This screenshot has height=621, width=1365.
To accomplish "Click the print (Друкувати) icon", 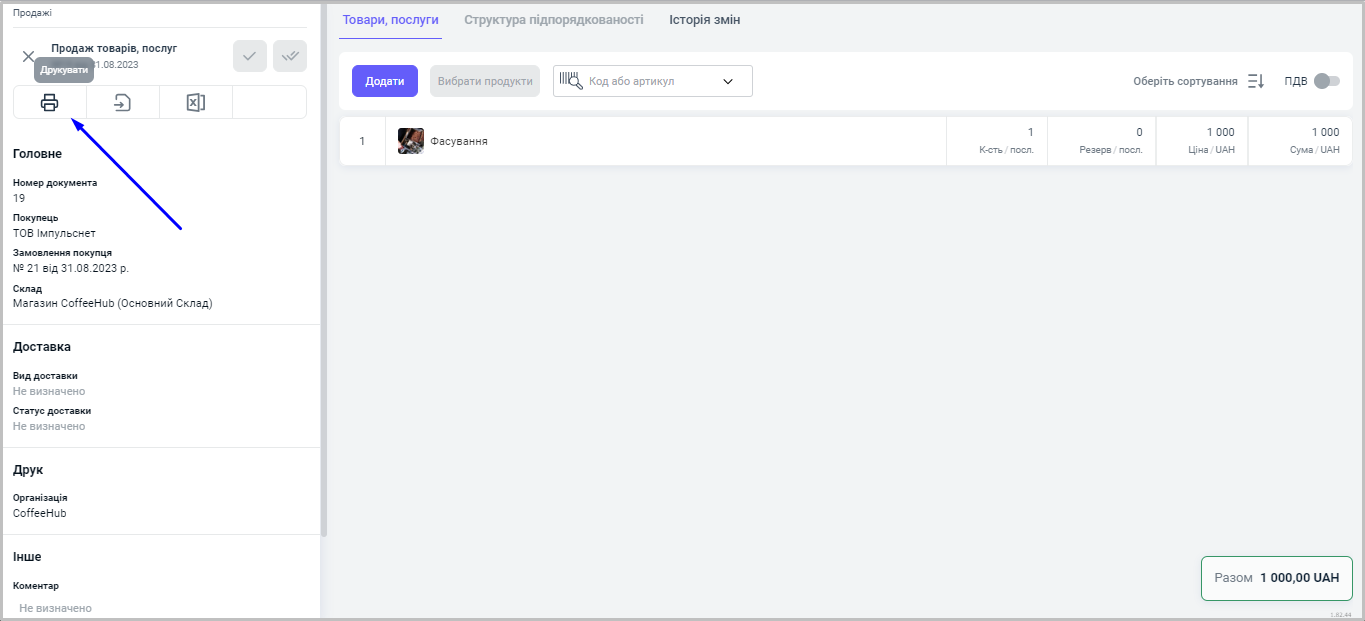I will 49,102.
